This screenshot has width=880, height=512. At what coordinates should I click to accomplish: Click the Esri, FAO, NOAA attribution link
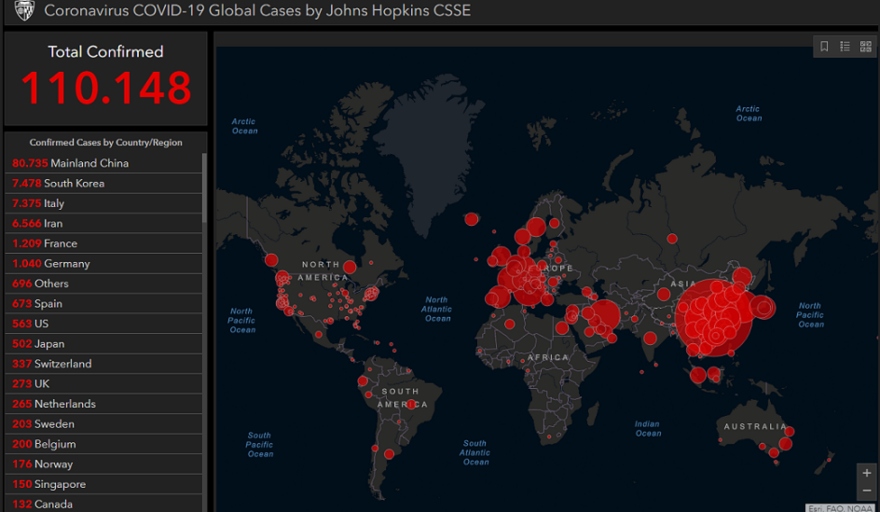tap(839, 508)
